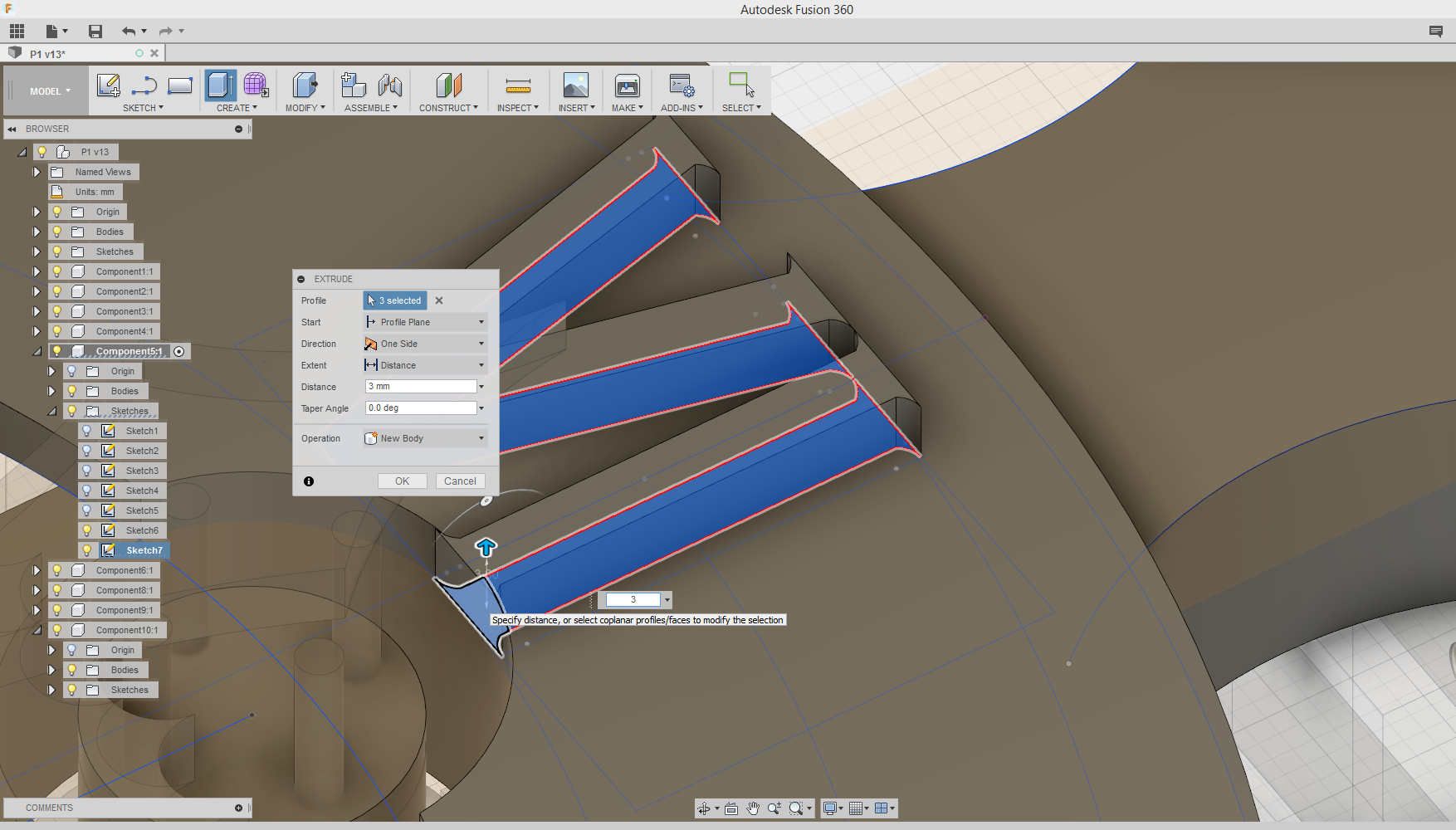Viewport: 1456px width, 830px height.
Task: Toggle visibility bulb of Sketch4
Action: (86, 491)
